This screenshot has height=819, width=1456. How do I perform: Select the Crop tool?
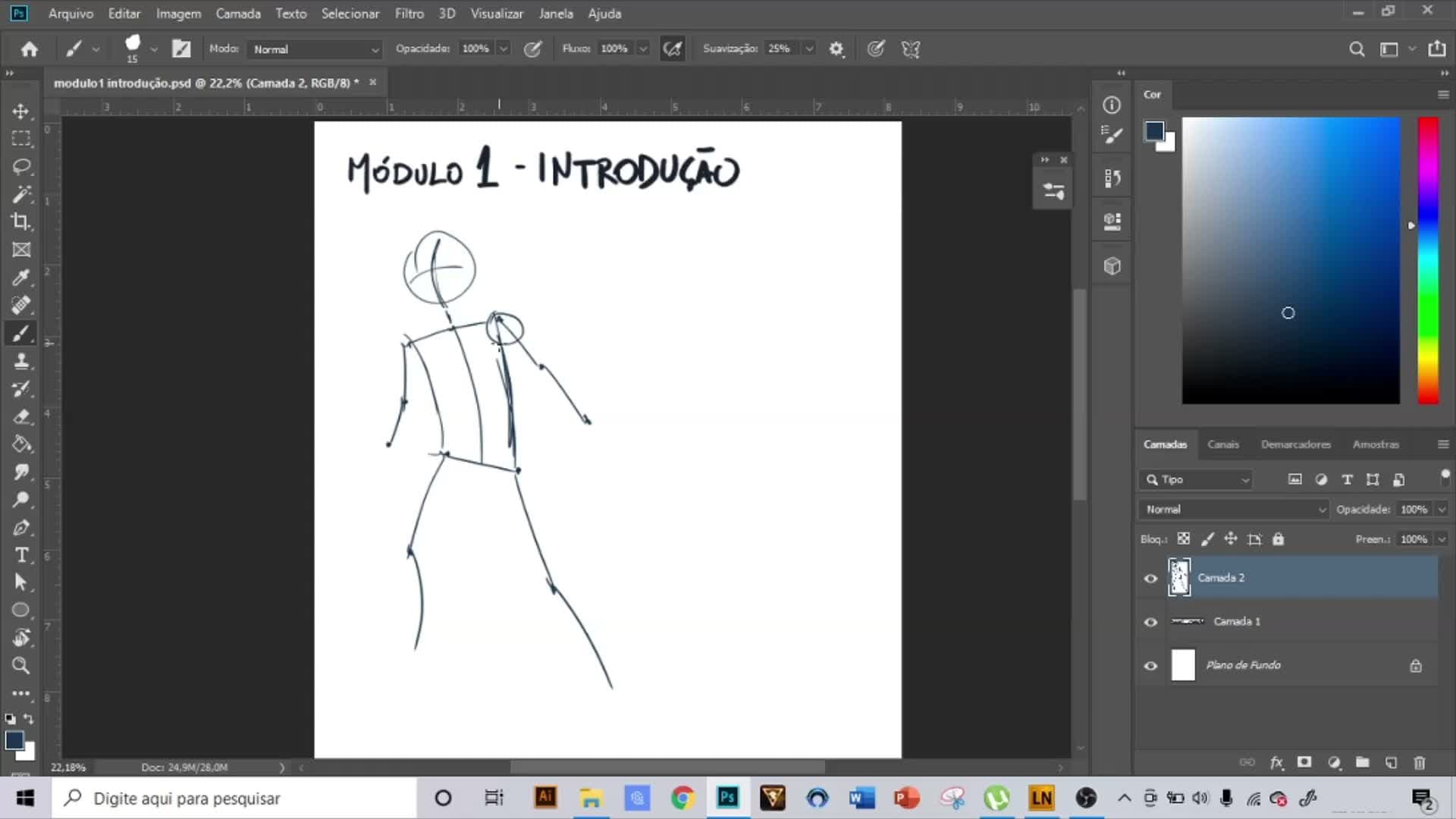coord(21,221)
